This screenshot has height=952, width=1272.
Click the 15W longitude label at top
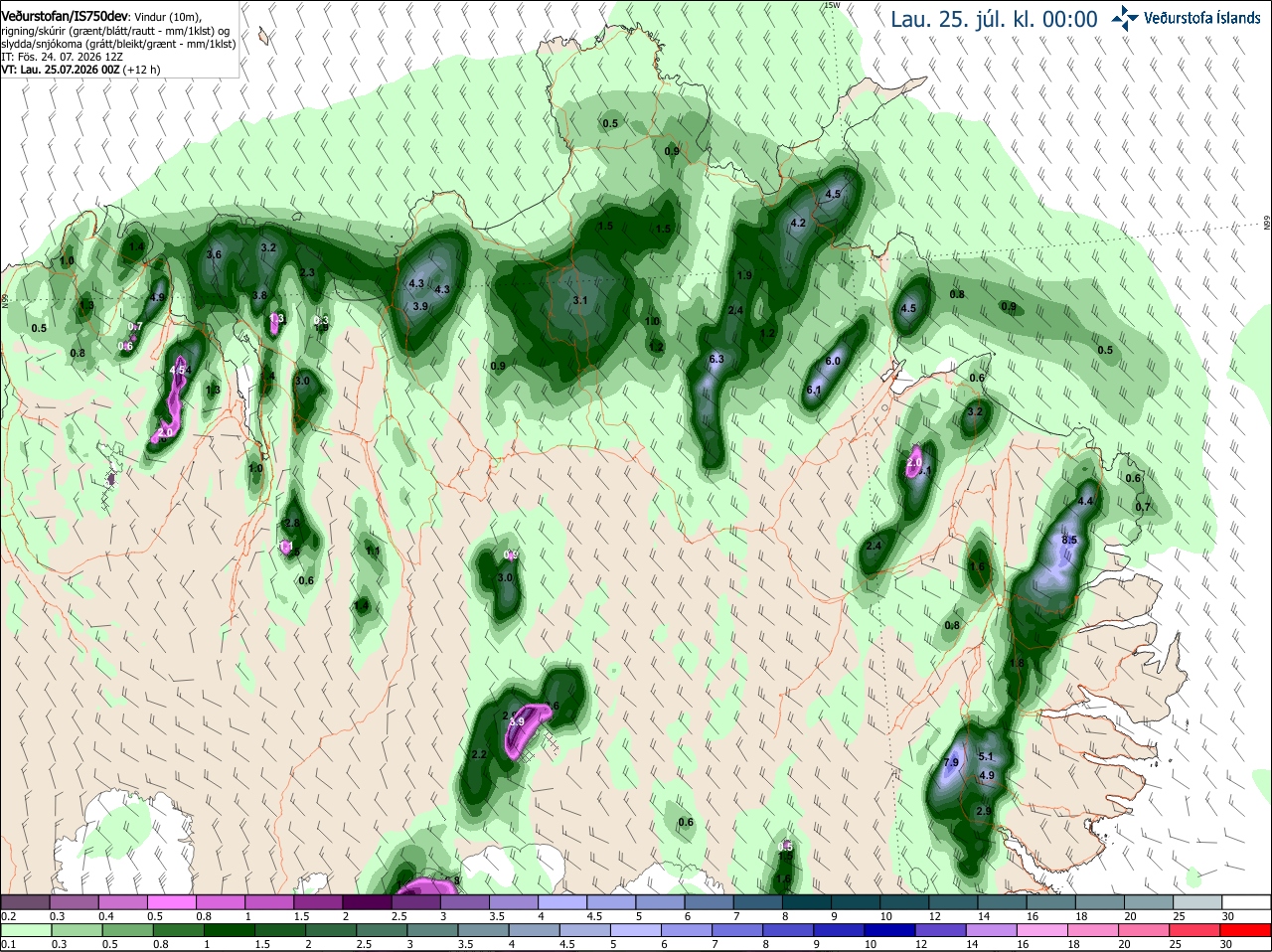(x=833, y=5)
